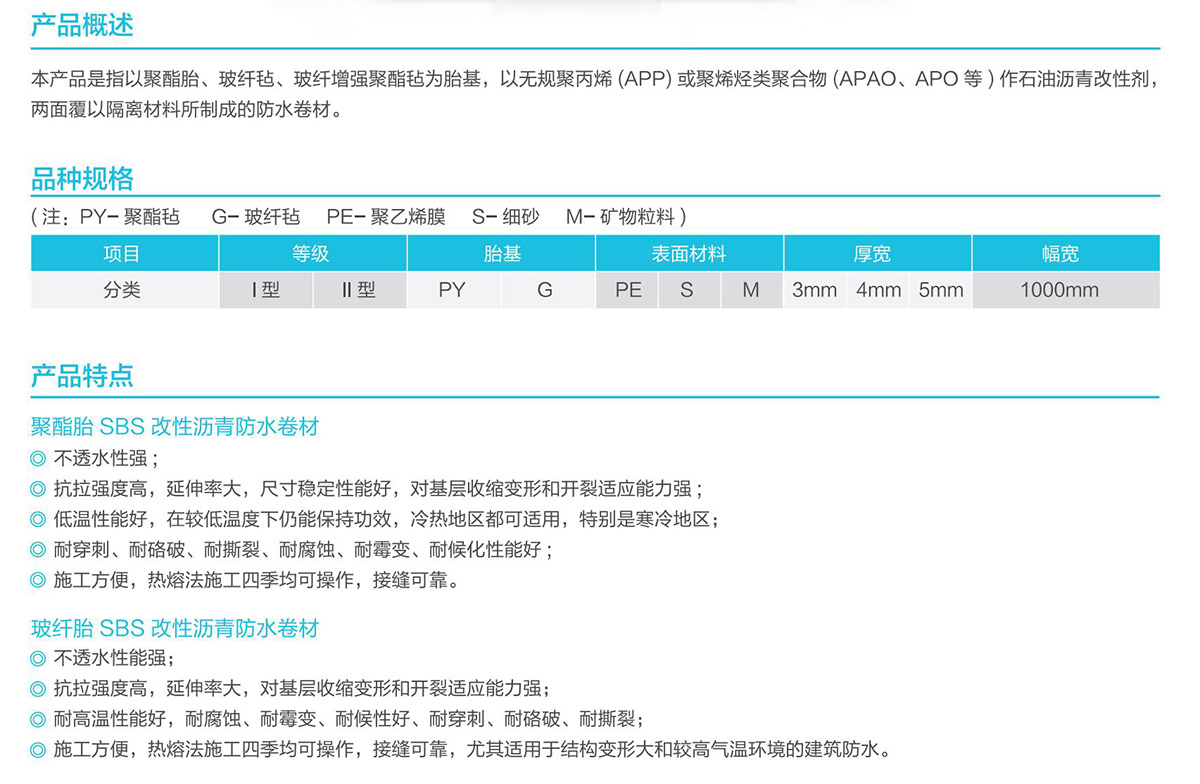Click the 玻纤胎 SBS 改性沥青防水卷材 subtitle
The width and height of the screenshot is (1200, 784).
tap(175, 628)
